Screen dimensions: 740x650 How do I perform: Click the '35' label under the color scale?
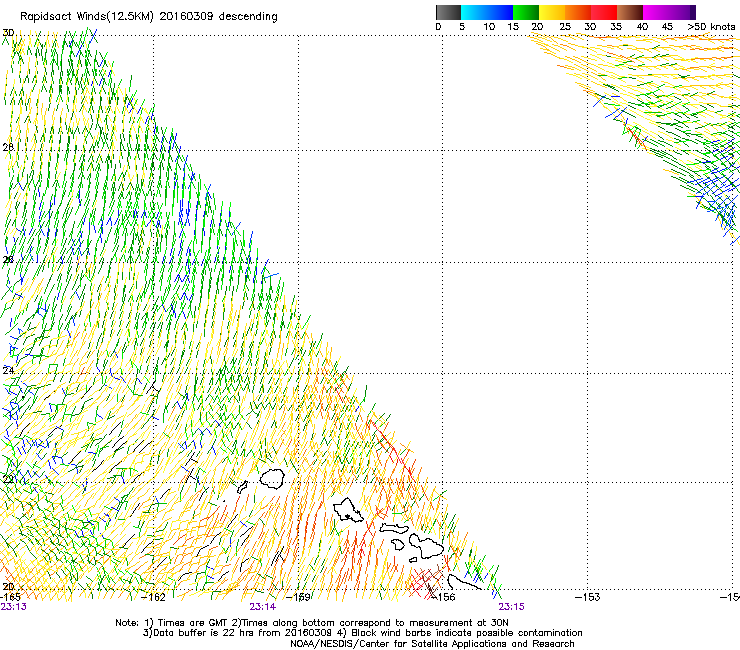(x=616, y=27)
